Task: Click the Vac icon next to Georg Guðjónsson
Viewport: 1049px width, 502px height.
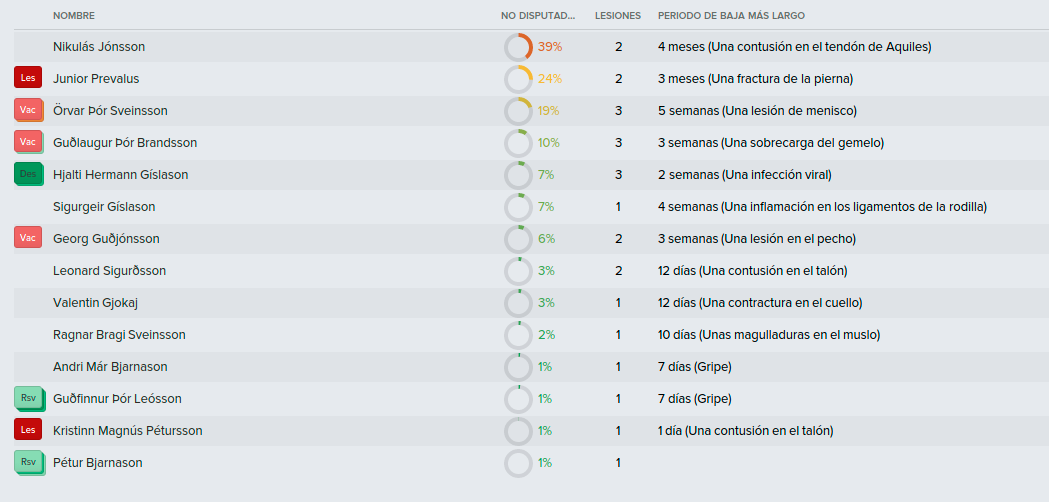Action: tap(28, 238)
